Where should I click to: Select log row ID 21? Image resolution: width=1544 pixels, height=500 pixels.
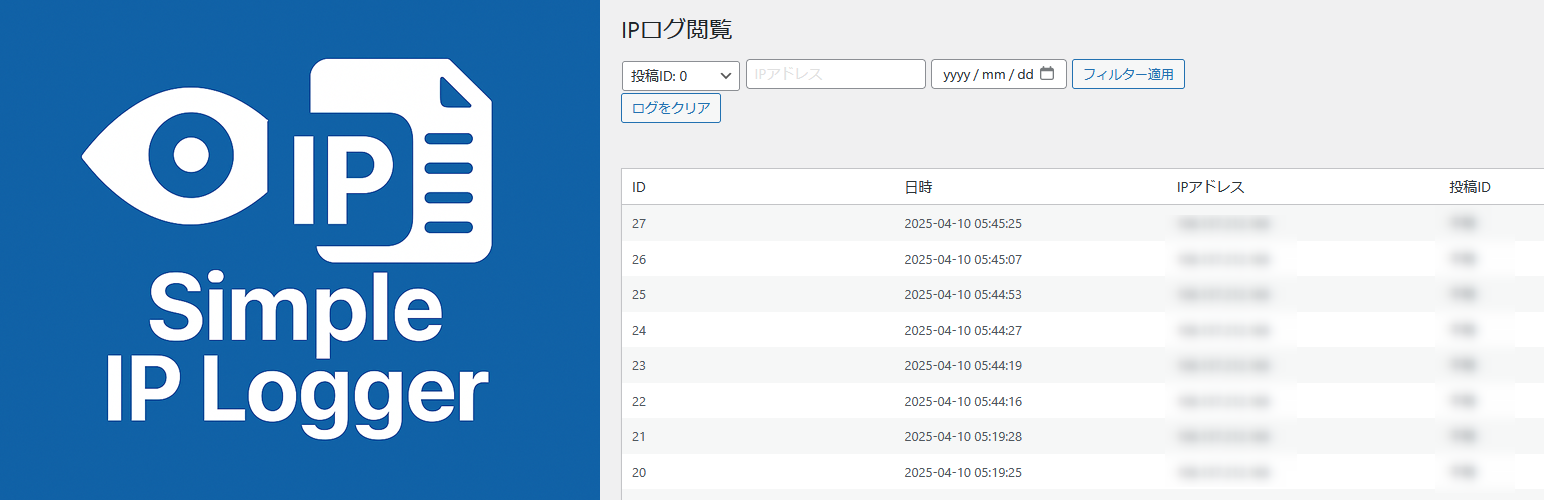point(1083,437)
